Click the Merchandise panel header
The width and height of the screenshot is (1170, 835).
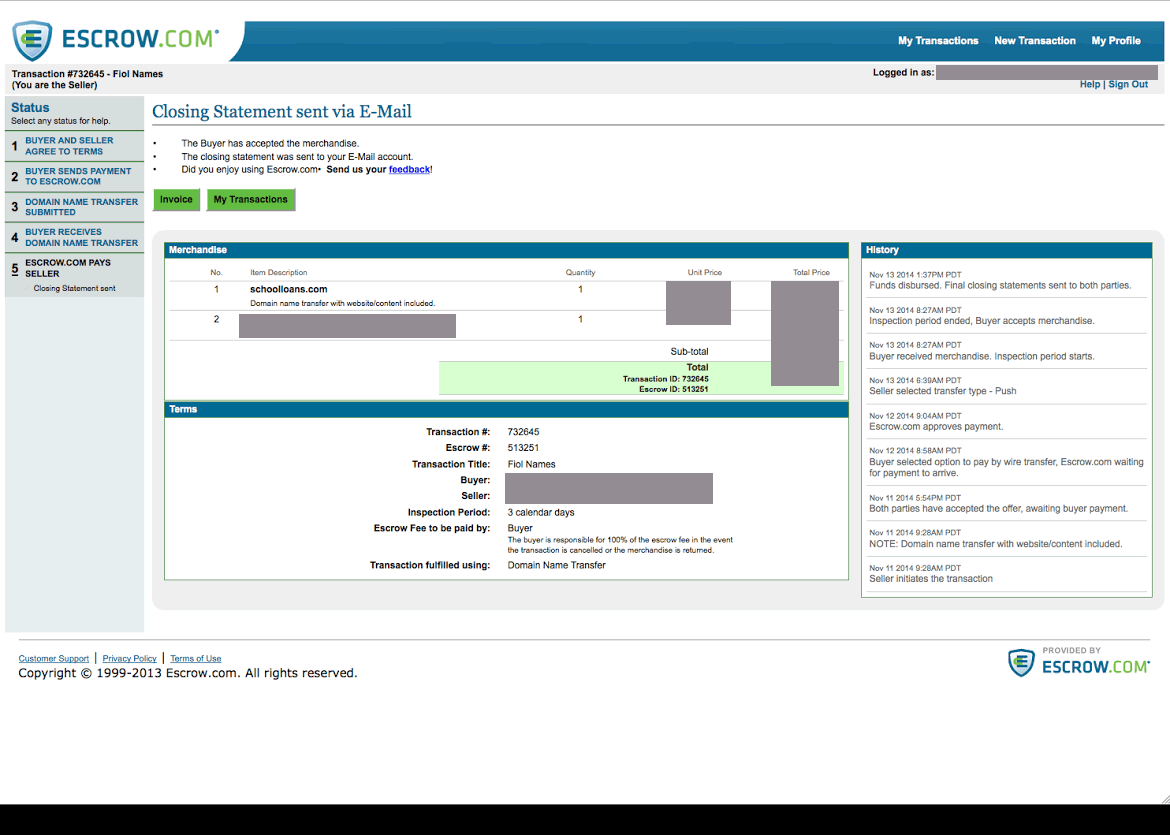(x=506, y=250)
